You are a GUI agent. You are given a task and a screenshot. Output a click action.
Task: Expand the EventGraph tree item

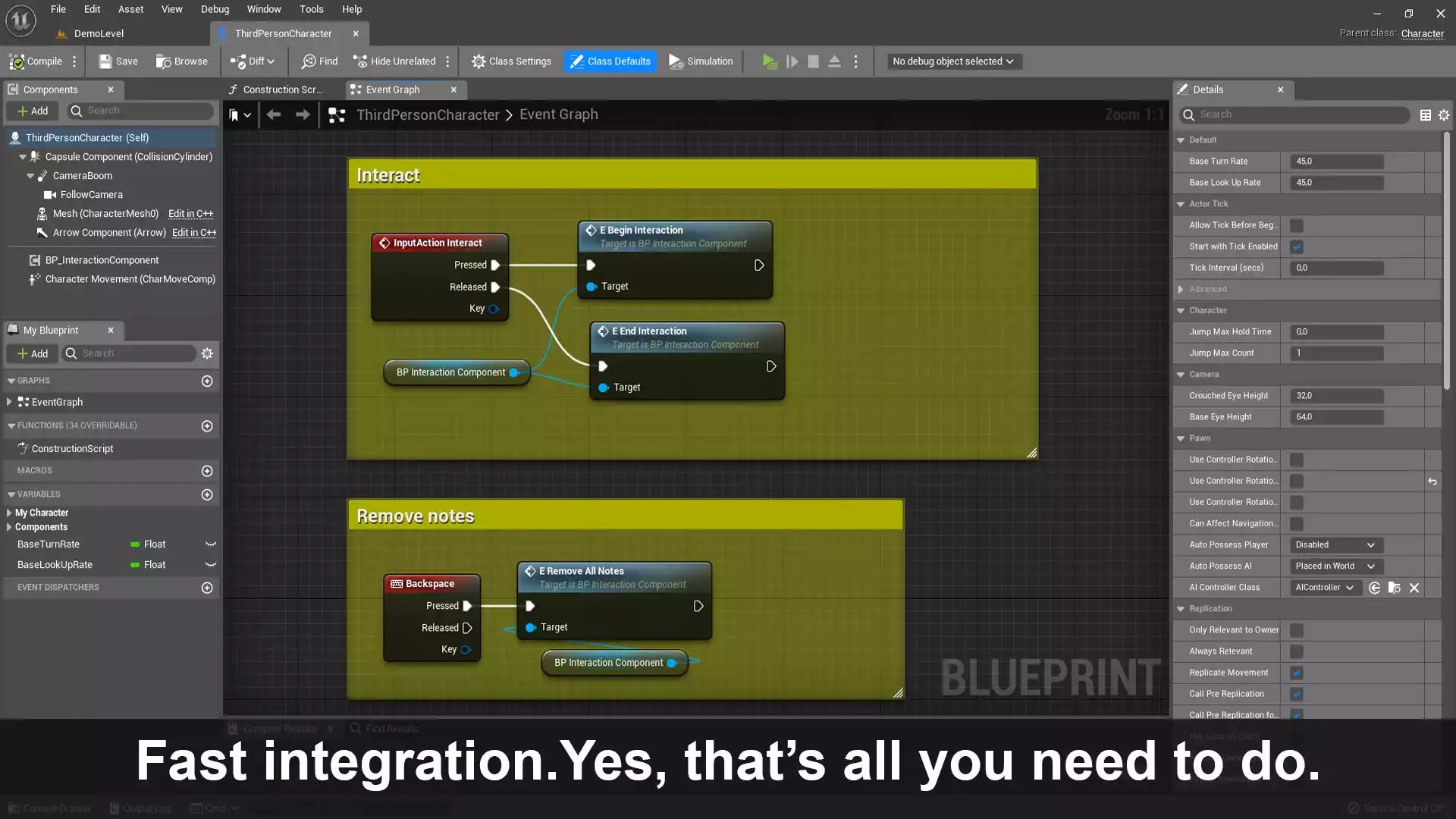click(9, 402)
